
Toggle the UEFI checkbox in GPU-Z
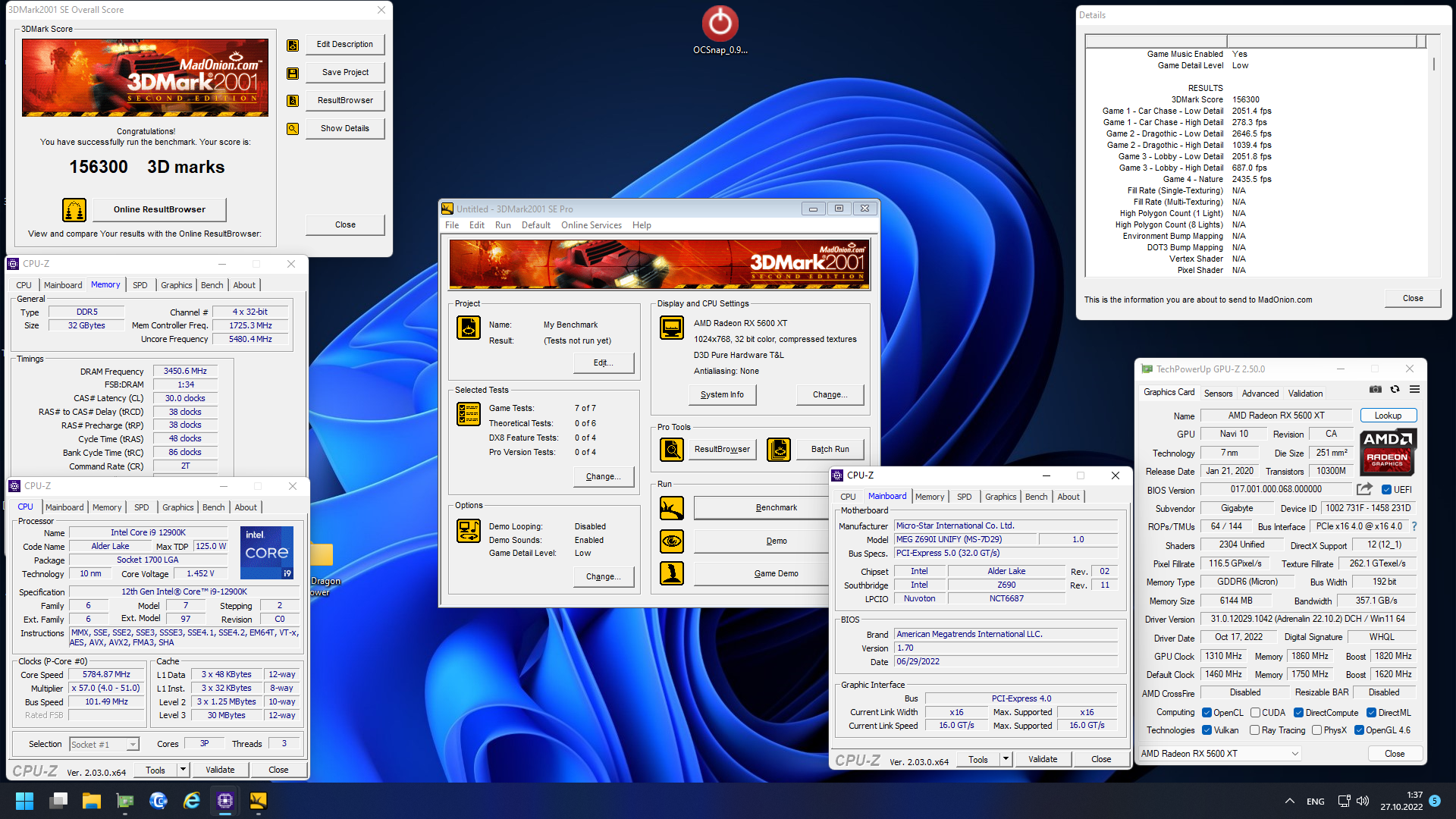(x=1386, y=490)
